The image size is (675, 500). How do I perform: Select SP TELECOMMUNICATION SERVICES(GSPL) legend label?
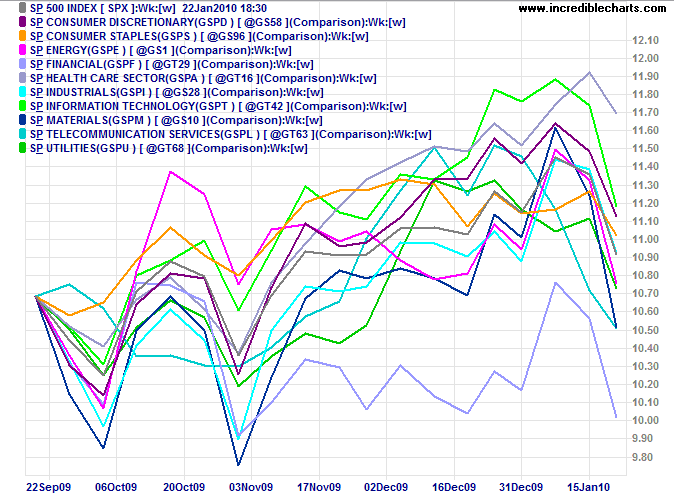click(231, 134)
